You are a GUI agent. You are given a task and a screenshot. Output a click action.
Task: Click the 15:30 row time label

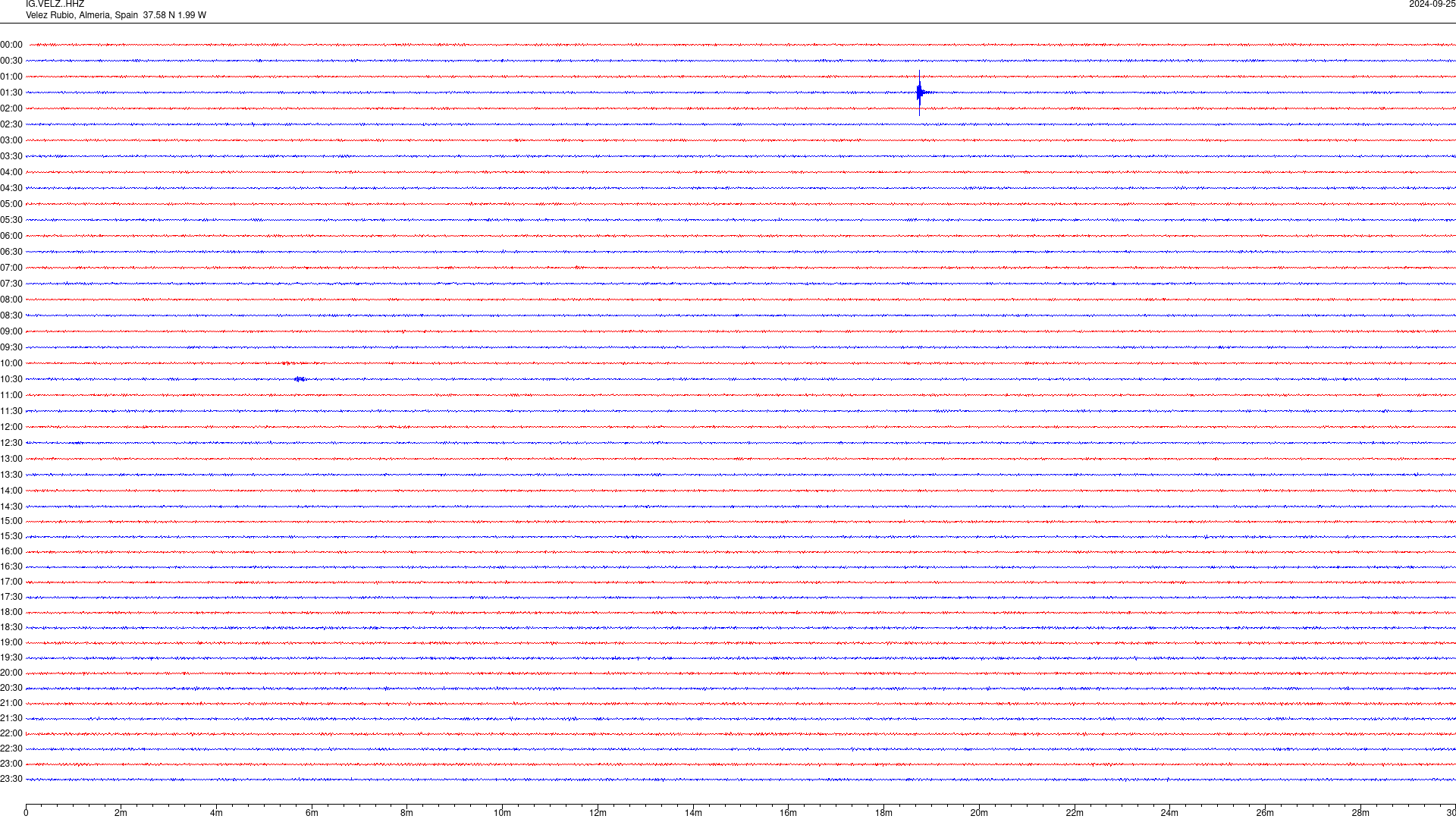tap(11, 536)
